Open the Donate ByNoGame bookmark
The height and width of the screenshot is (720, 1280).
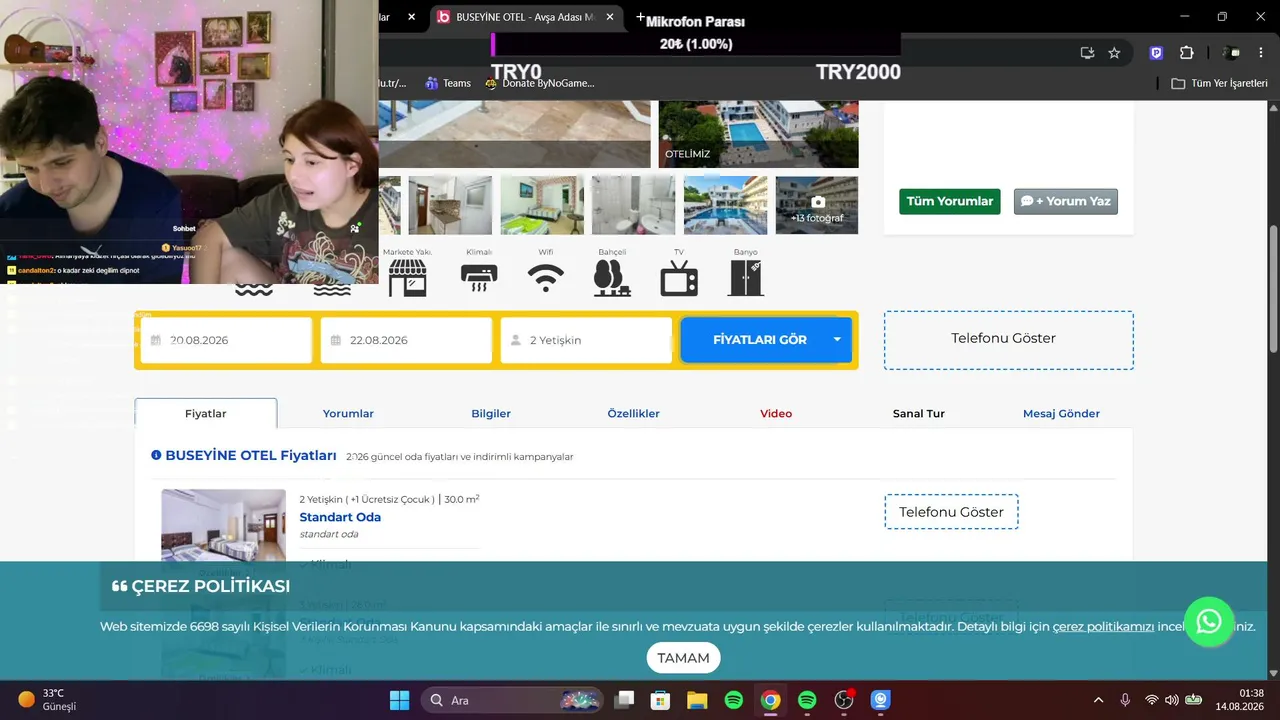[539, 83]
